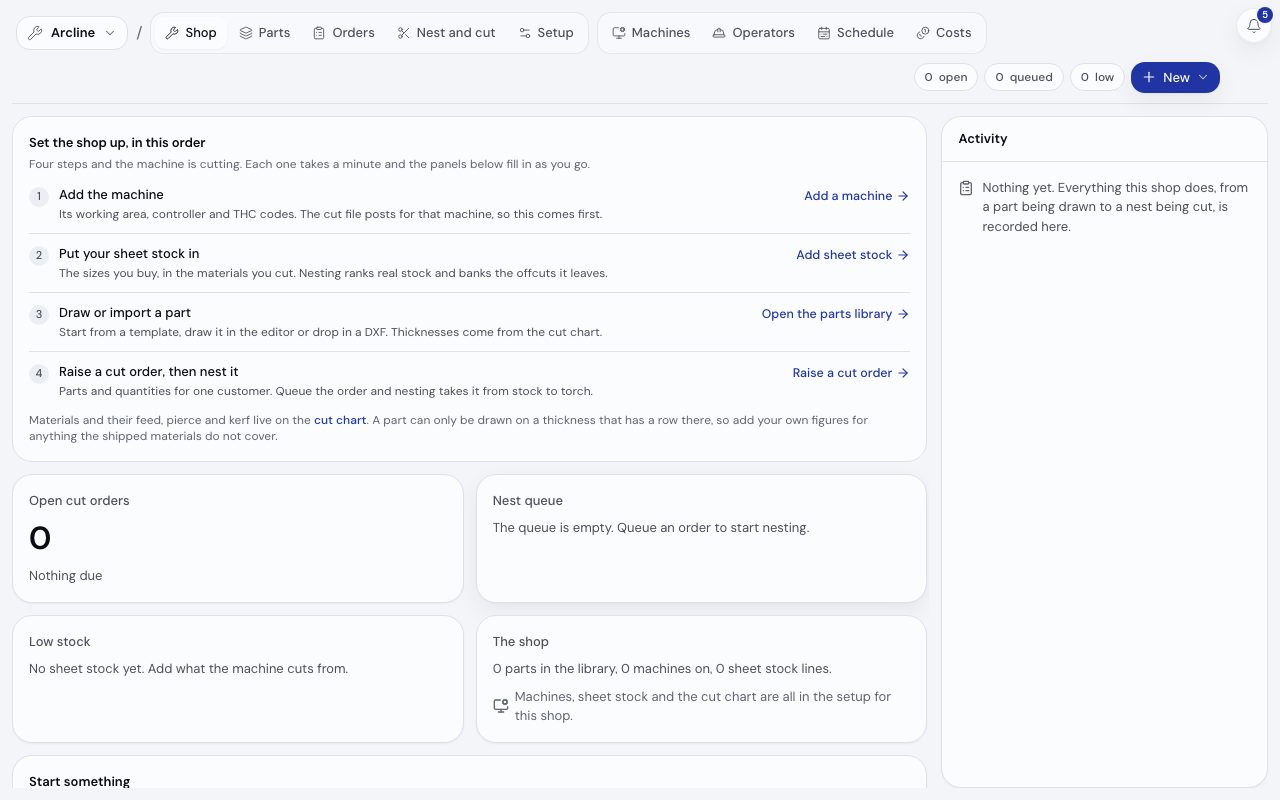Go to the Nest and cut tab
Viewport: 1280px width, 800px height.
[x=446, y=33]
